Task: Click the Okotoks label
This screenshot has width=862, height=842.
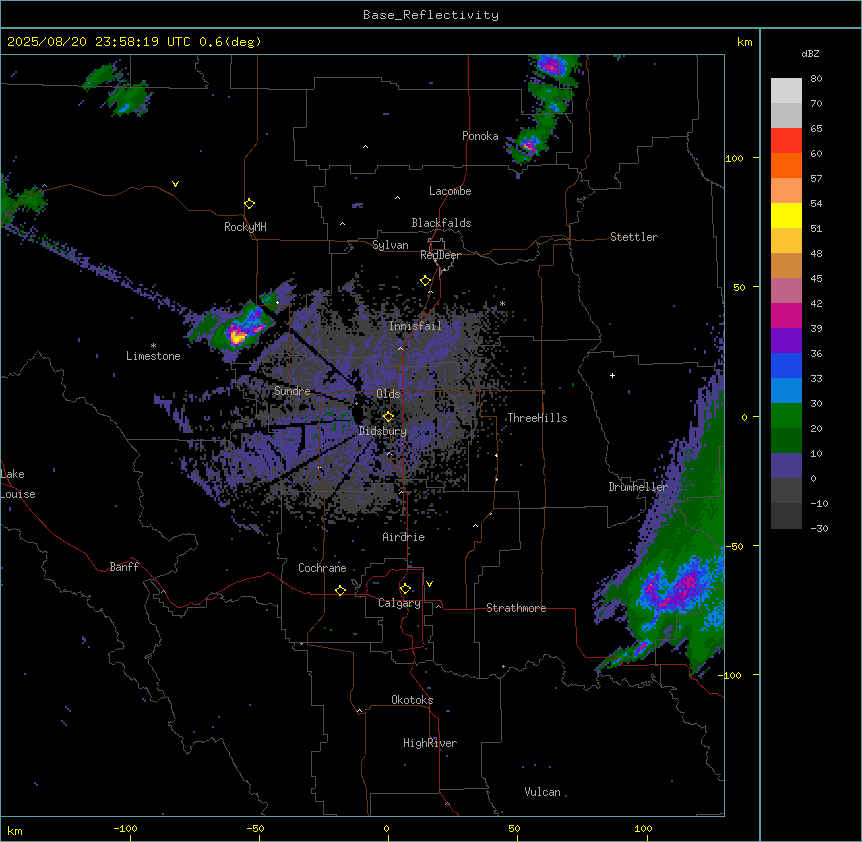Action: (x=412, y=700)
